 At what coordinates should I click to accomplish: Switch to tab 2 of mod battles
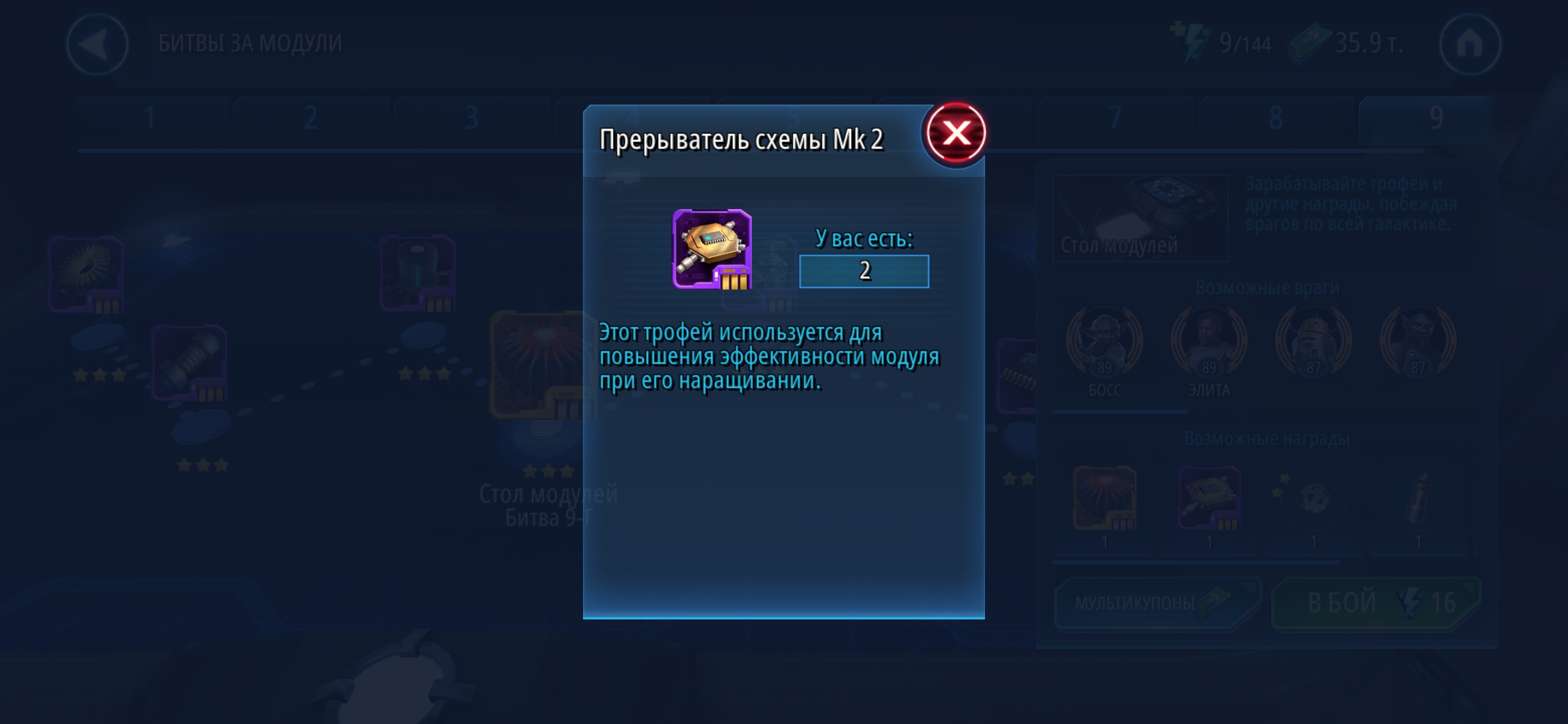(x=310, y=119)
